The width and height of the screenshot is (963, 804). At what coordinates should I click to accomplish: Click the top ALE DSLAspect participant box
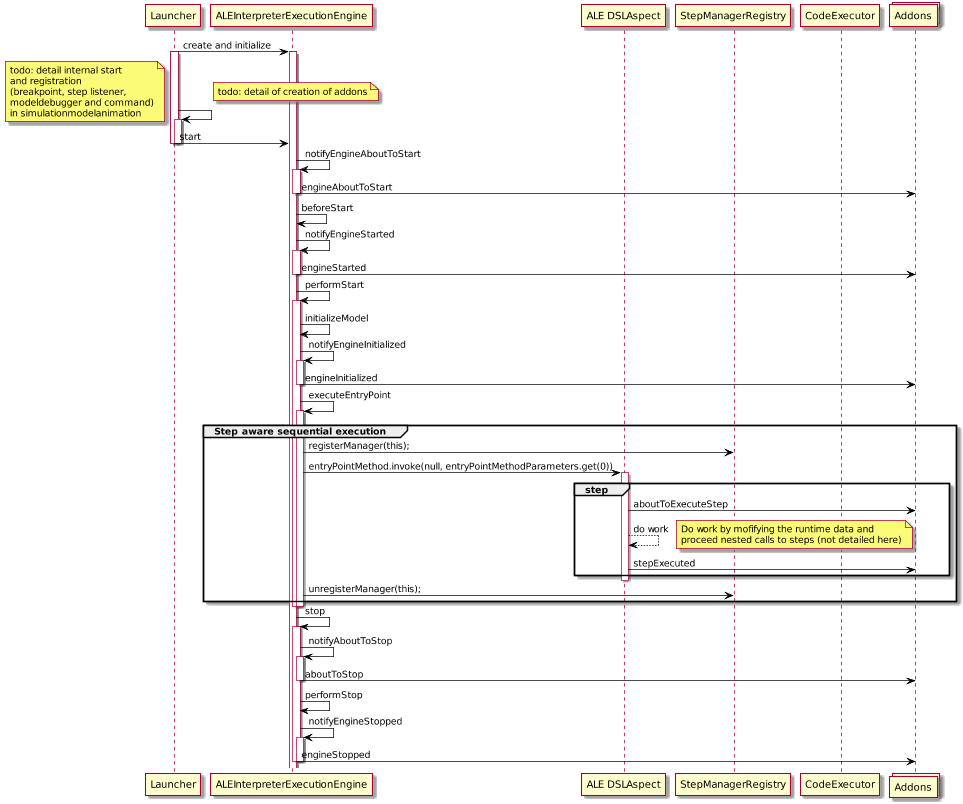coord(624,16)
